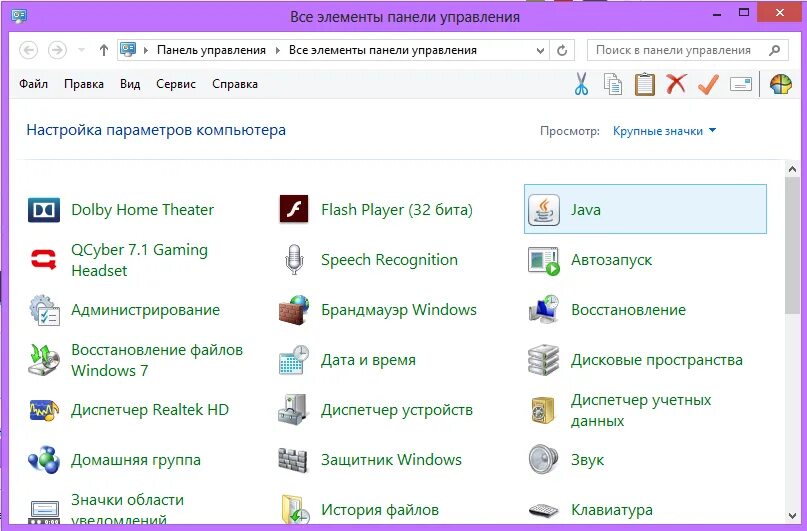Screen dimensions: 807x531
Task: Click the Java link text
Action: [586, 210]
